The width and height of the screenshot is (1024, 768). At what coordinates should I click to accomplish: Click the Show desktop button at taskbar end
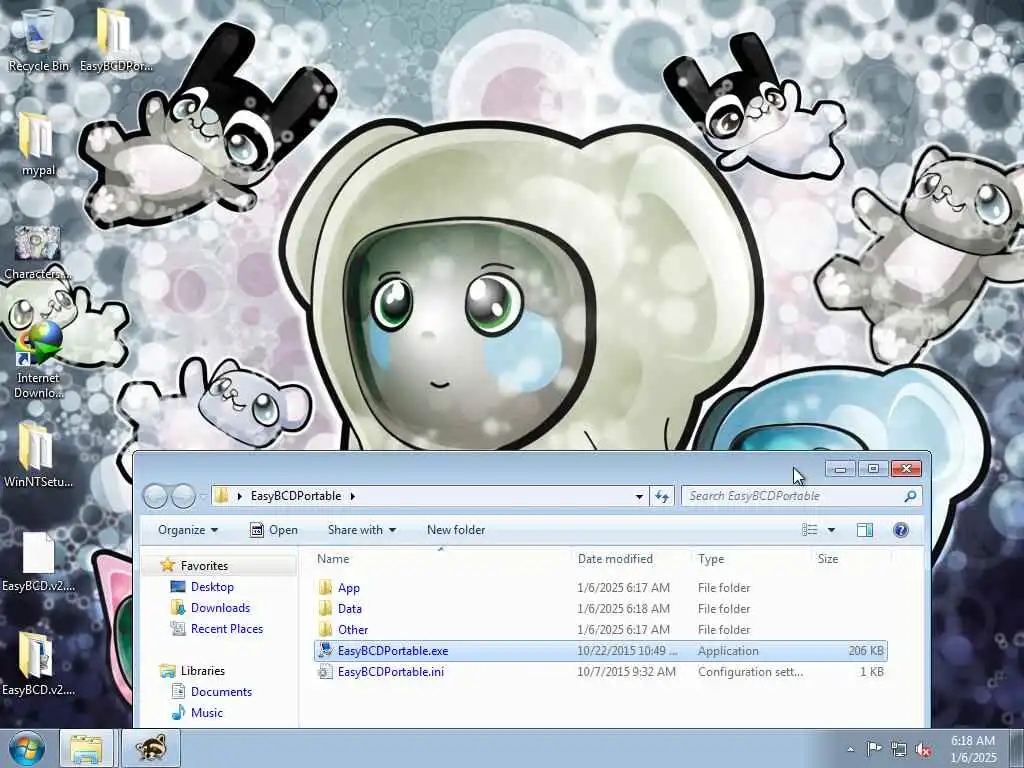point(1017,748)
